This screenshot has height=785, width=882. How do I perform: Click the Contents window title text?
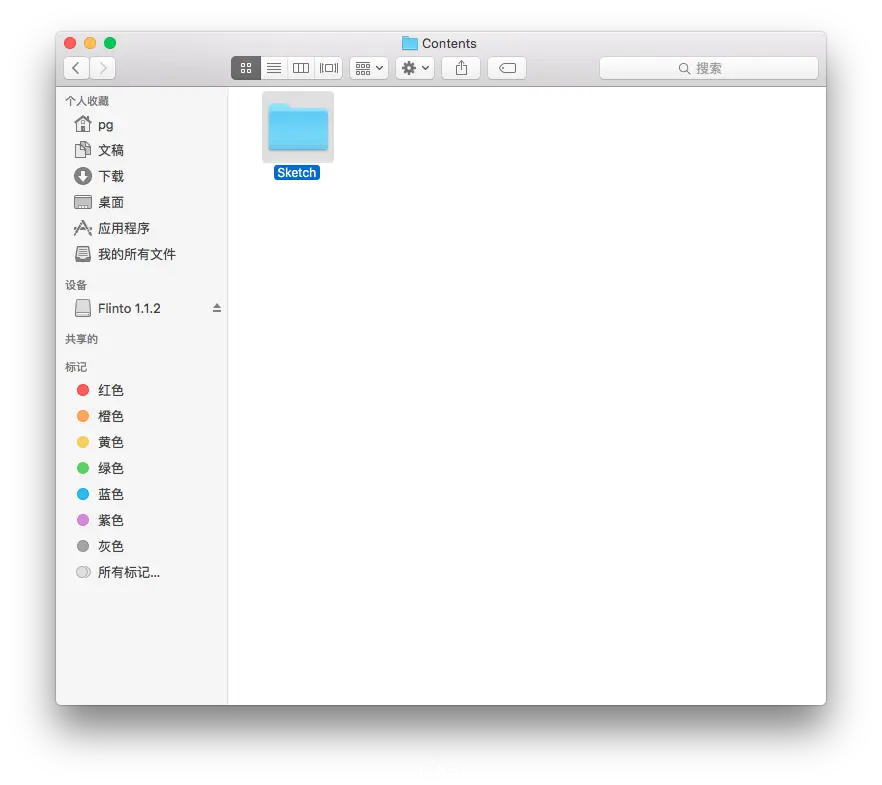coord(449,43)
